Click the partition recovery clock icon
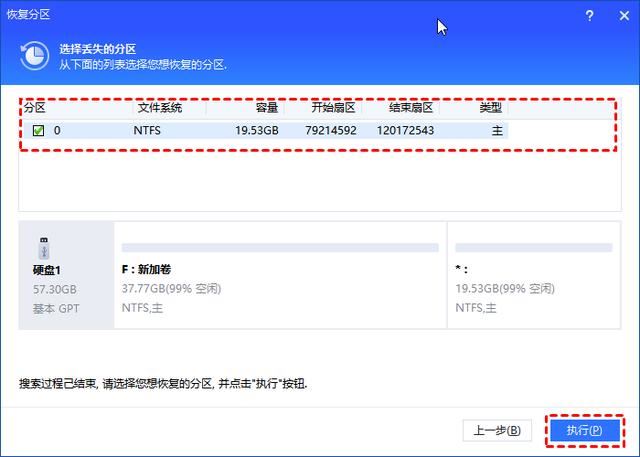This screenshot has height=457, width=640. [36, 55]
